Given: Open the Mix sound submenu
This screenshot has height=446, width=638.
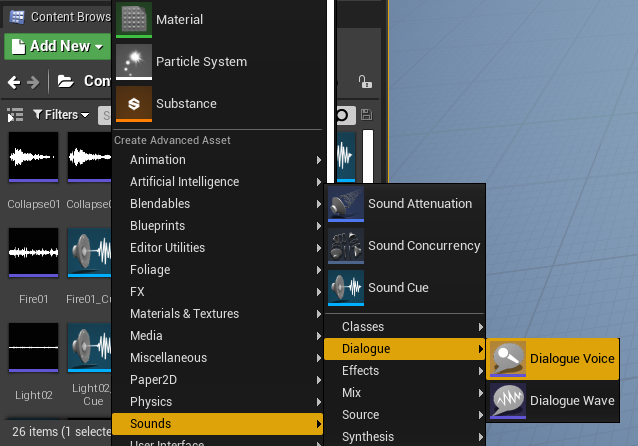Looking at the screenshot, I should point(404,393).
